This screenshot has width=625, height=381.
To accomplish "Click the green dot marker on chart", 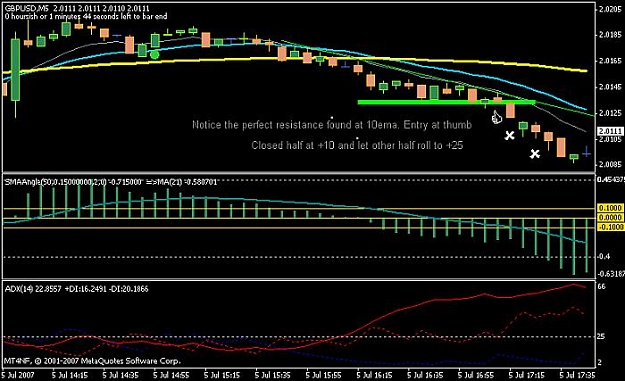I will [x=155, y=55].
